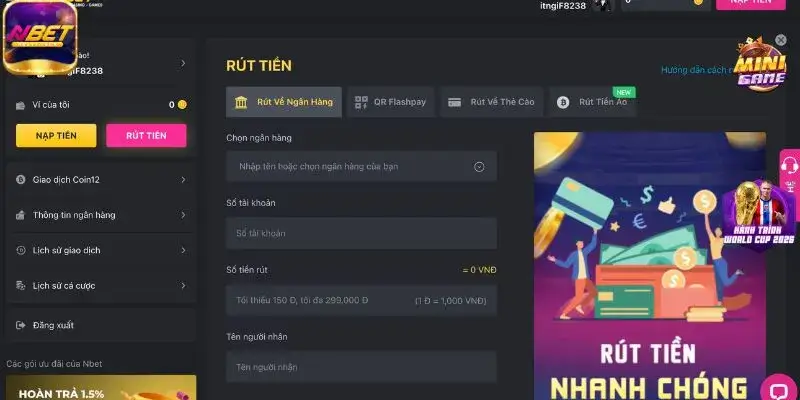Expand the Lịch sử giao dịch chevron
Image resolution: width=800 pixels, height=400 pixels.
tap(183, 251)
